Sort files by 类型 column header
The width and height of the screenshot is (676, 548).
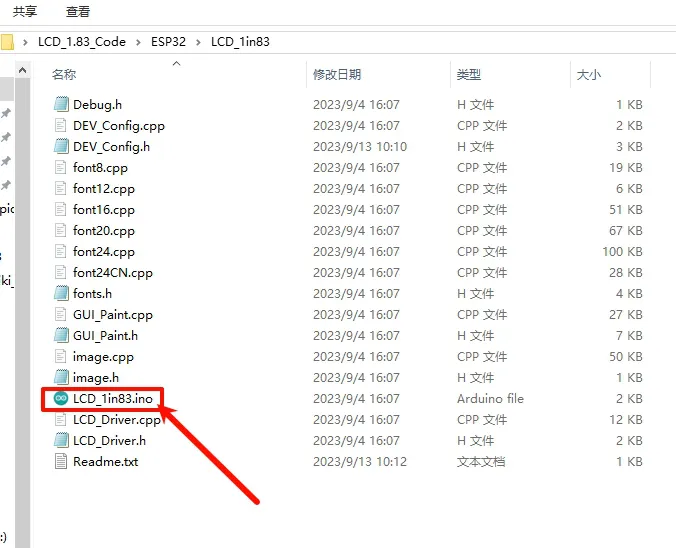(x=469, y=75)
